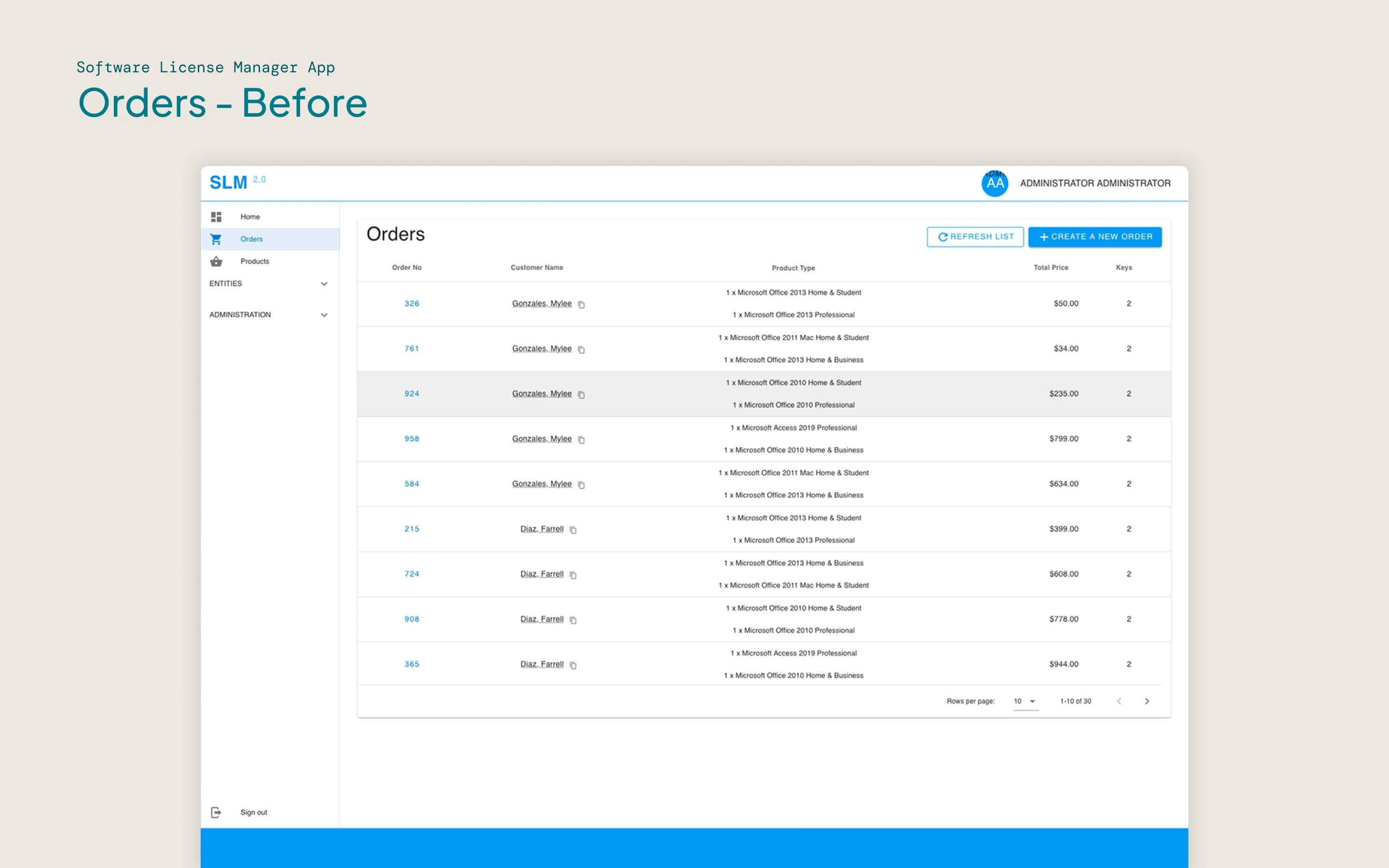Click the Orders shopping cart icon
Viewport: 1389px width, 868px height.
point(216,239)
